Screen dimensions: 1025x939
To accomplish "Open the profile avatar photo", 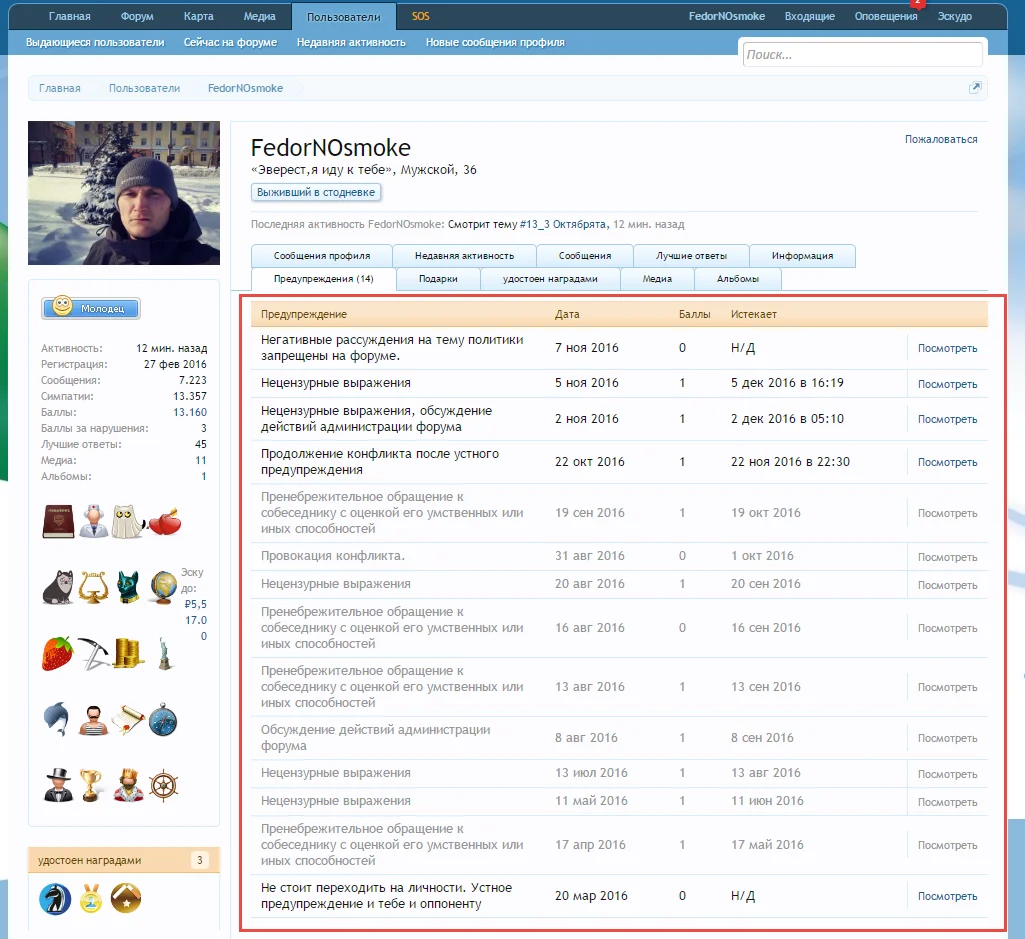I will 124,193.
